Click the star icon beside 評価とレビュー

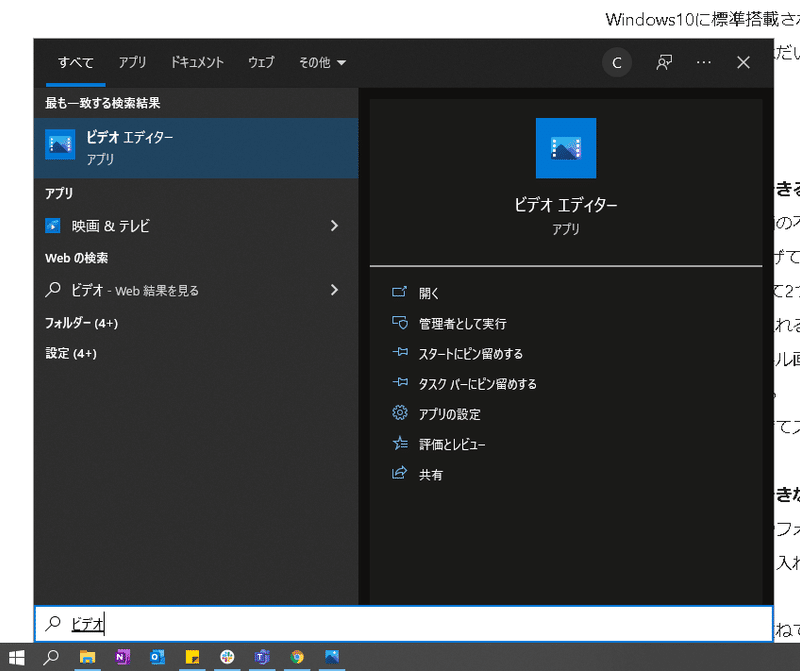click(400, 443)
